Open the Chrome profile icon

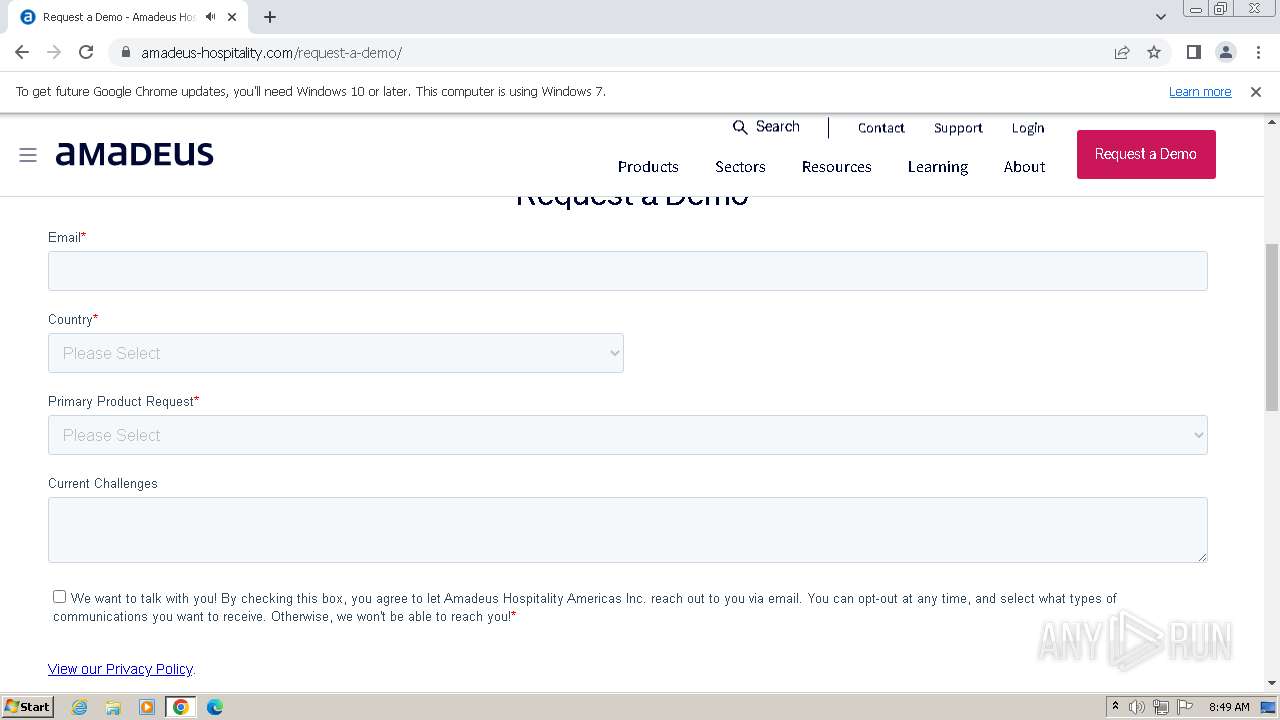[1226, 52]
